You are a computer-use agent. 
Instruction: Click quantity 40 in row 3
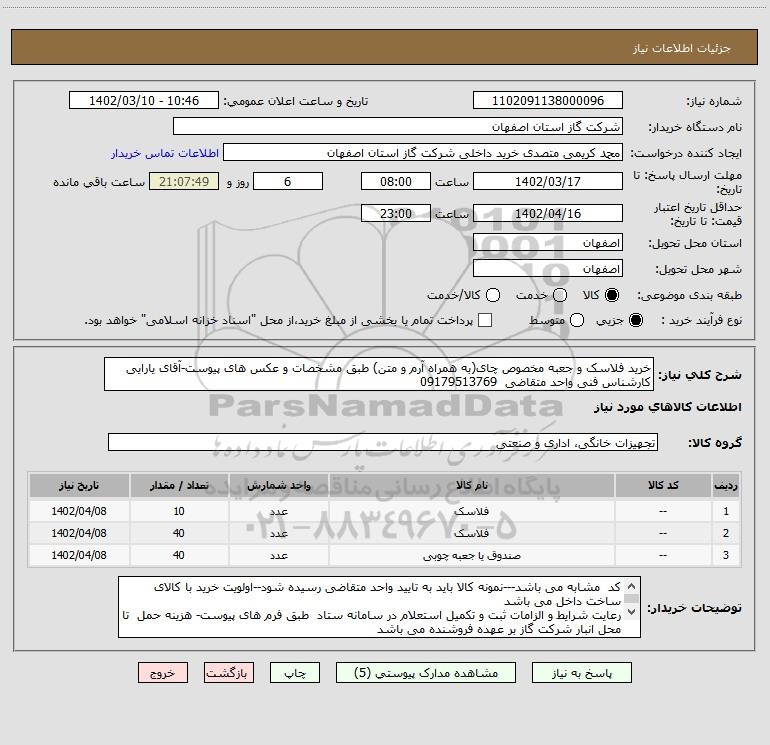coord(179,555)
